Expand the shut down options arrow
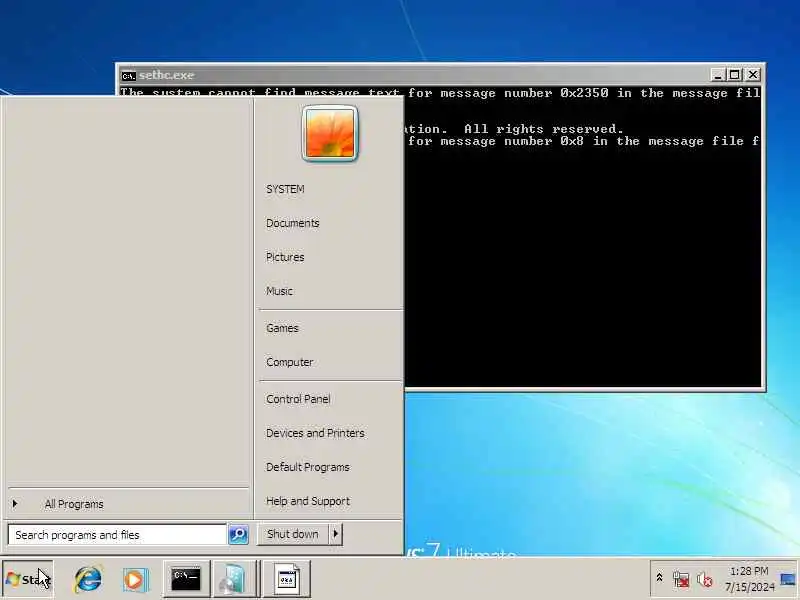 pos(336,534)
